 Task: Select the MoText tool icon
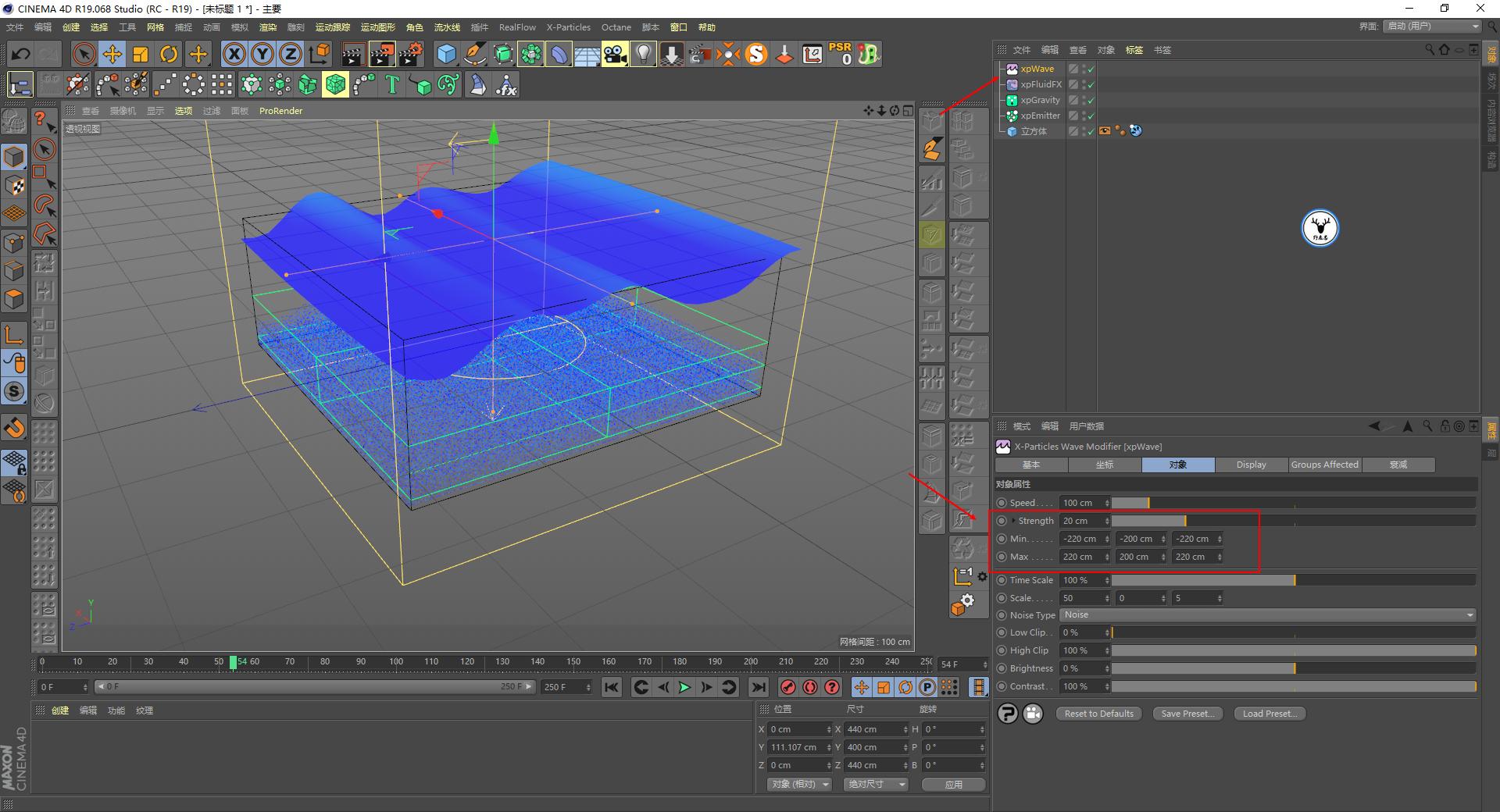tap(392, 84)
